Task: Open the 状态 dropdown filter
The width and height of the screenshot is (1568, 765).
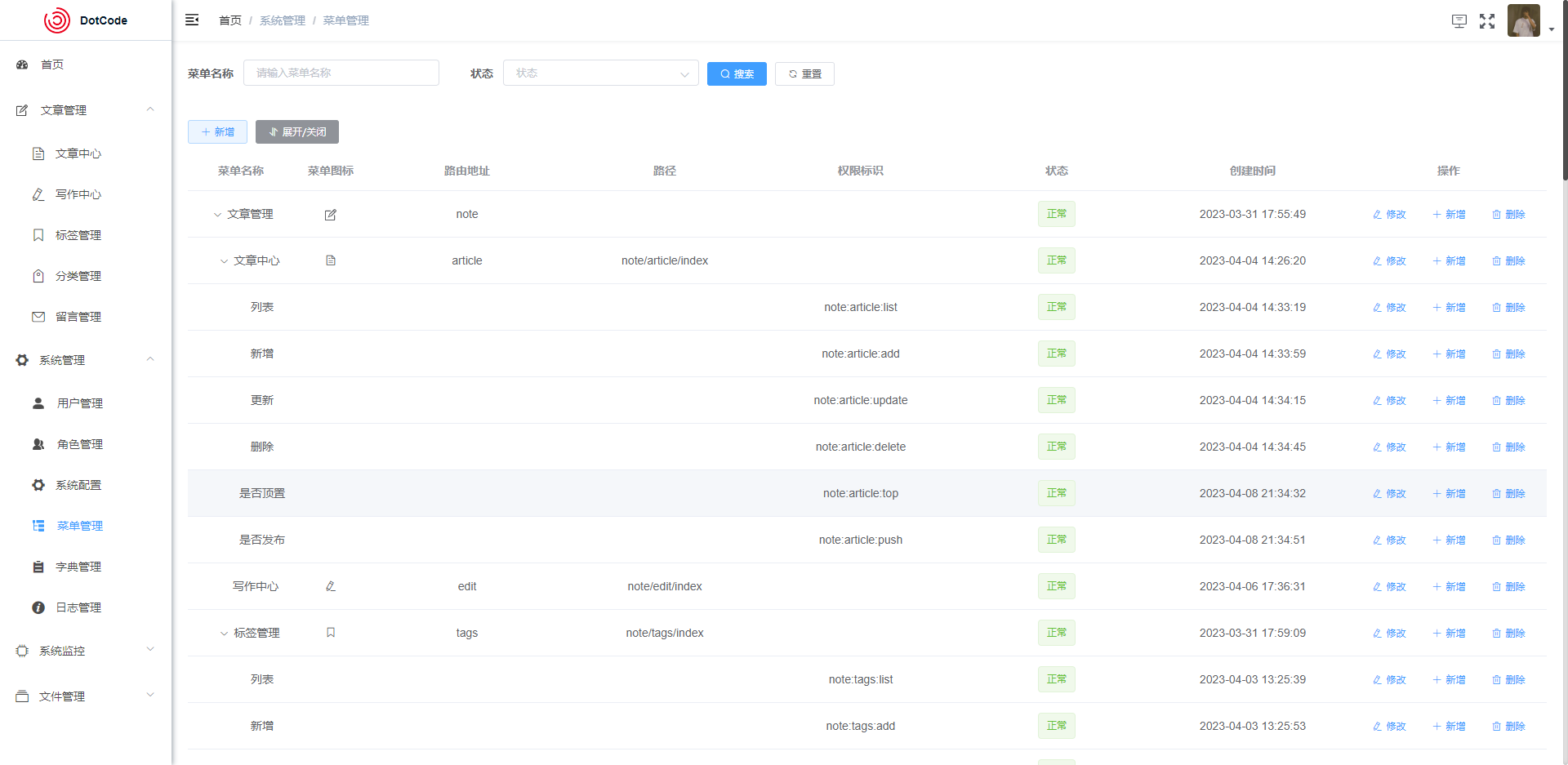Action: coord(600,73)
